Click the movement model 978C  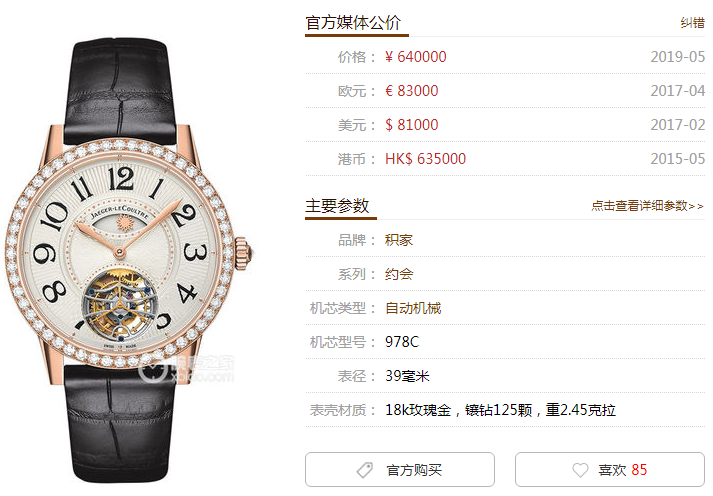[402, 342]
